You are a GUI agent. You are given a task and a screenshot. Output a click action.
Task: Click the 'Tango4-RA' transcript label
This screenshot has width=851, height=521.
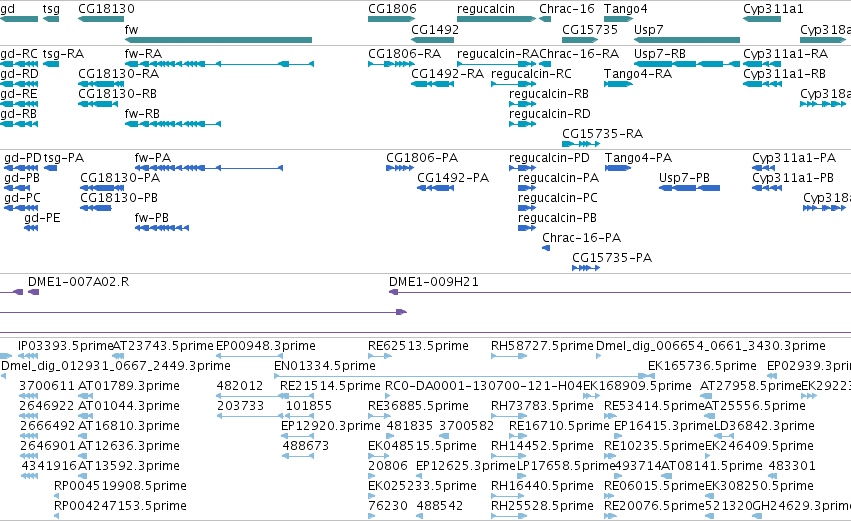click(638, 74)
